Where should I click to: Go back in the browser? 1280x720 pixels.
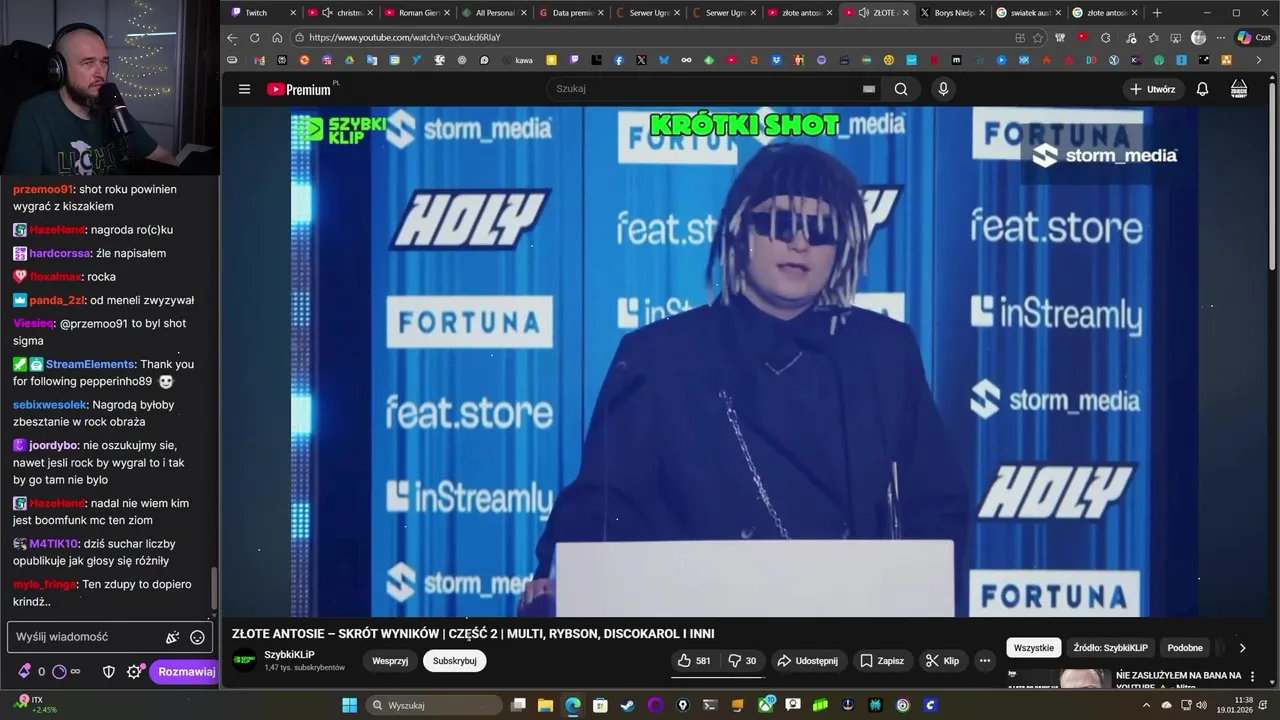point(232,38)
